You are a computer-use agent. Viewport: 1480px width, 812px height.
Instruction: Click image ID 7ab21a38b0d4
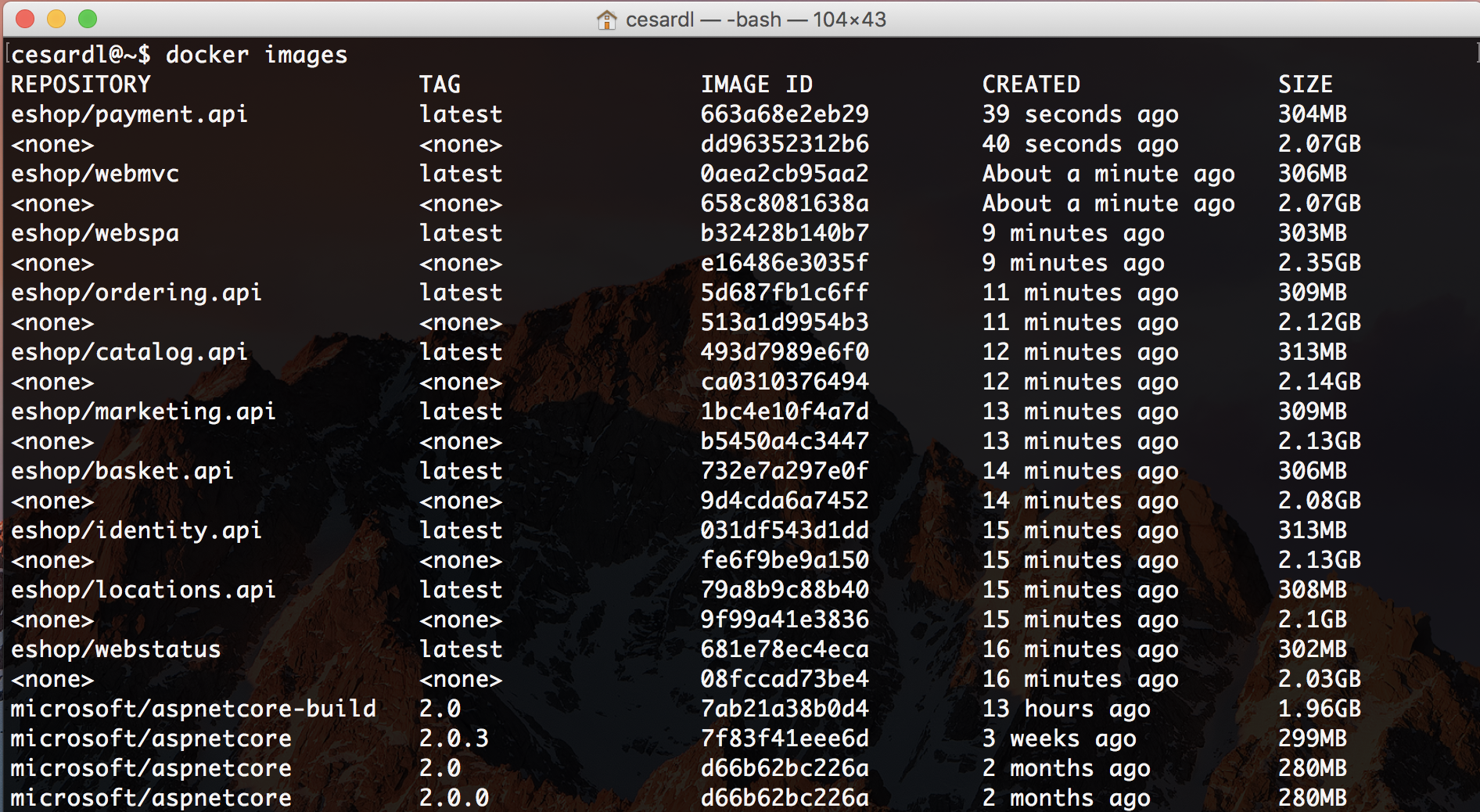785,709
